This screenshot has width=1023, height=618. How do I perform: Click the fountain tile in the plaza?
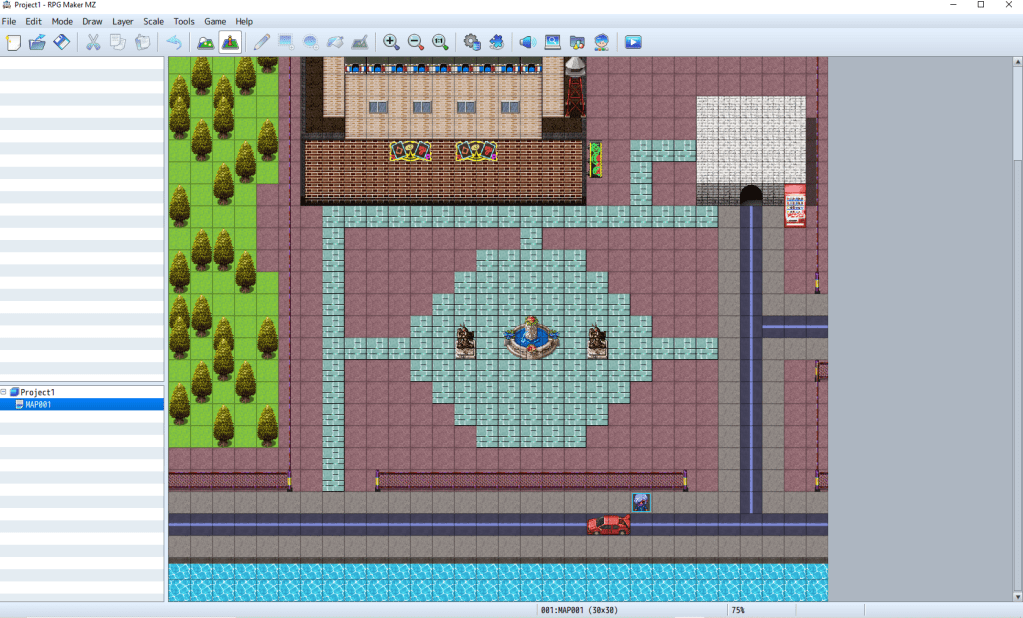click(531, 338)
